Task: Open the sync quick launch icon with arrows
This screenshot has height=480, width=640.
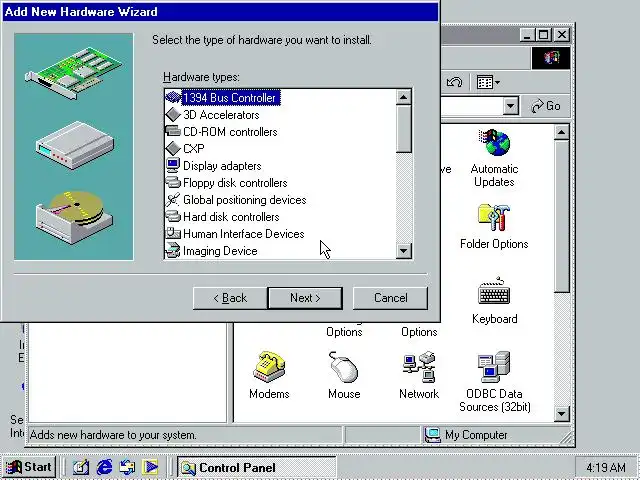Action: click(x=127, y=467)
